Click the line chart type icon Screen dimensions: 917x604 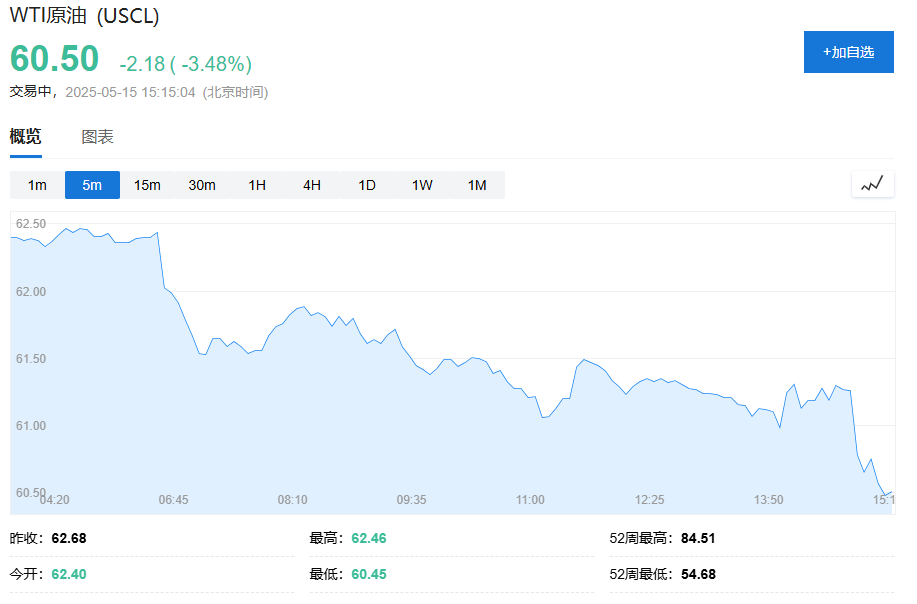click(x=872, y=184)
